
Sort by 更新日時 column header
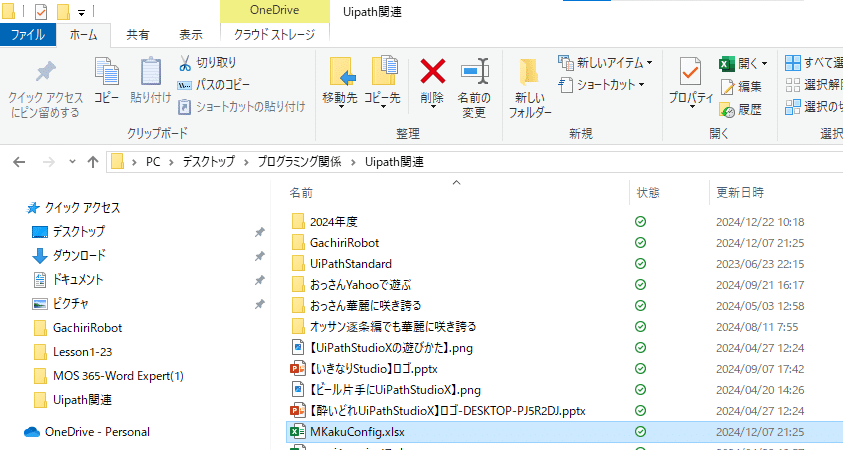point(740,192)
